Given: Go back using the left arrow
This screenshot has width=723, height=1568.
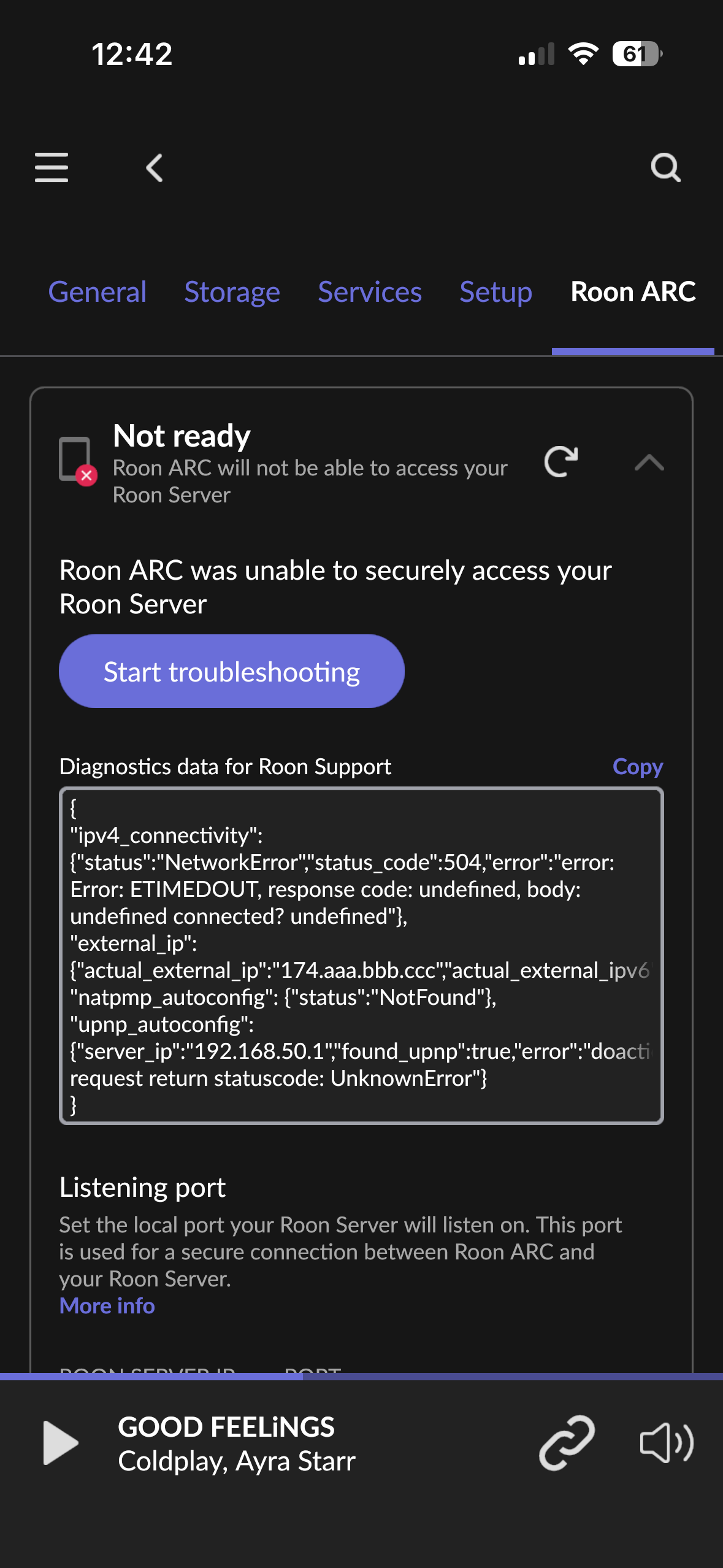Looking at the screenshot, I should coord(155,167).
